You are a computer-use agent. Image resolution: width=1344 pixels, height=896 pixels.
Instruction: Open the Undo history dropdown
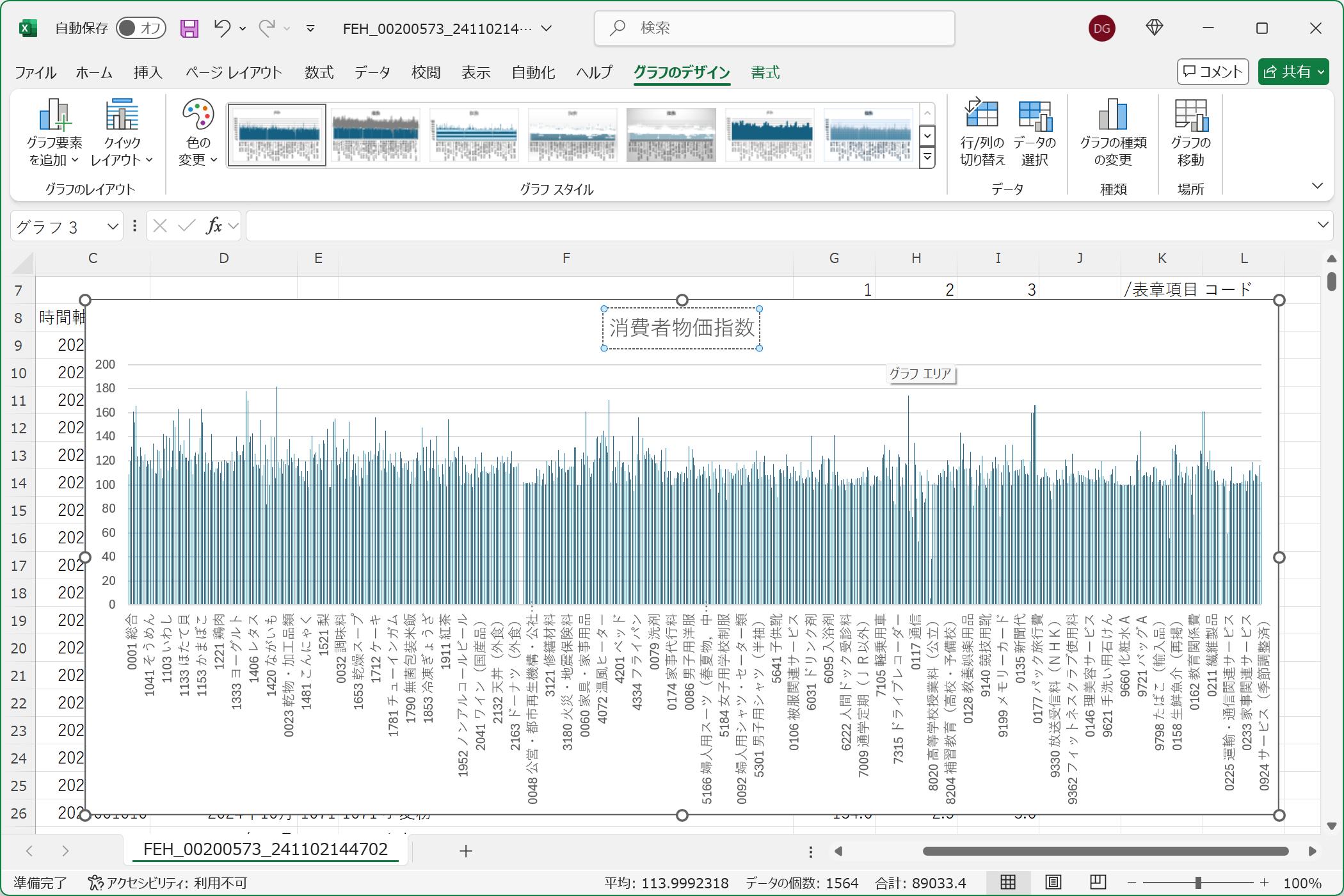(243, 28)
